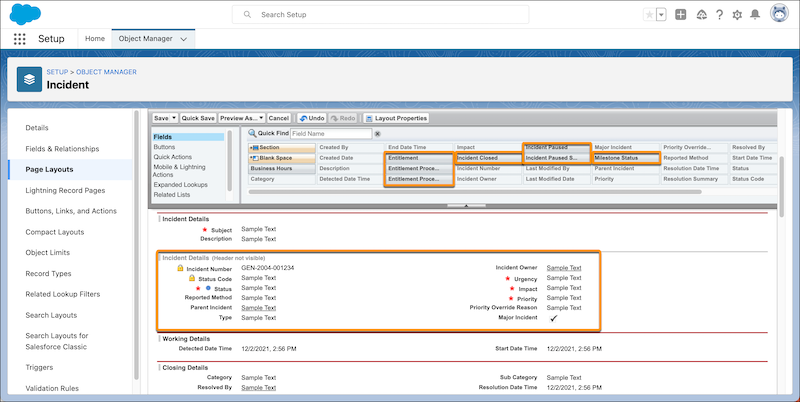Select the Entitlement field in the palette

(419, 158)
